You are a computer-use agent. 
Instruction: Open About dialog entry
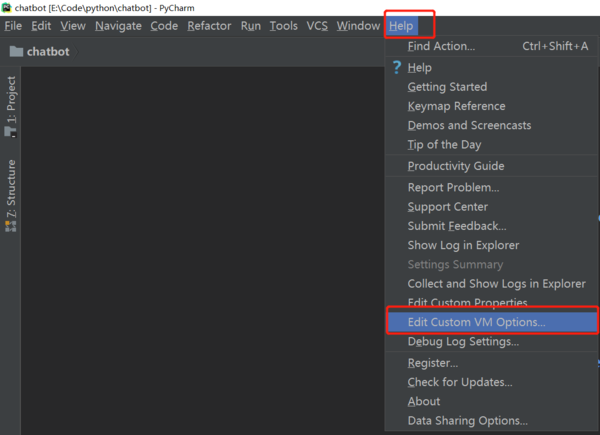point(491,401)
